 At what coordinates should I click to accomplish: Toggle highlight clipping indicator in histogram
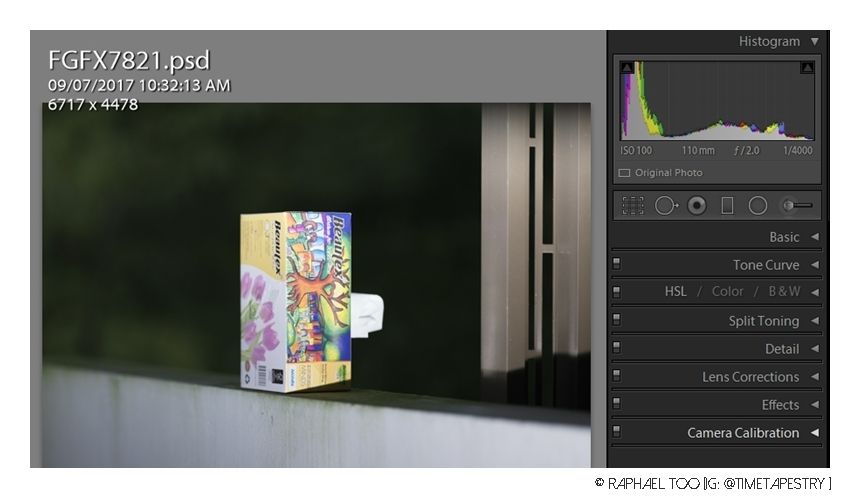807,67
